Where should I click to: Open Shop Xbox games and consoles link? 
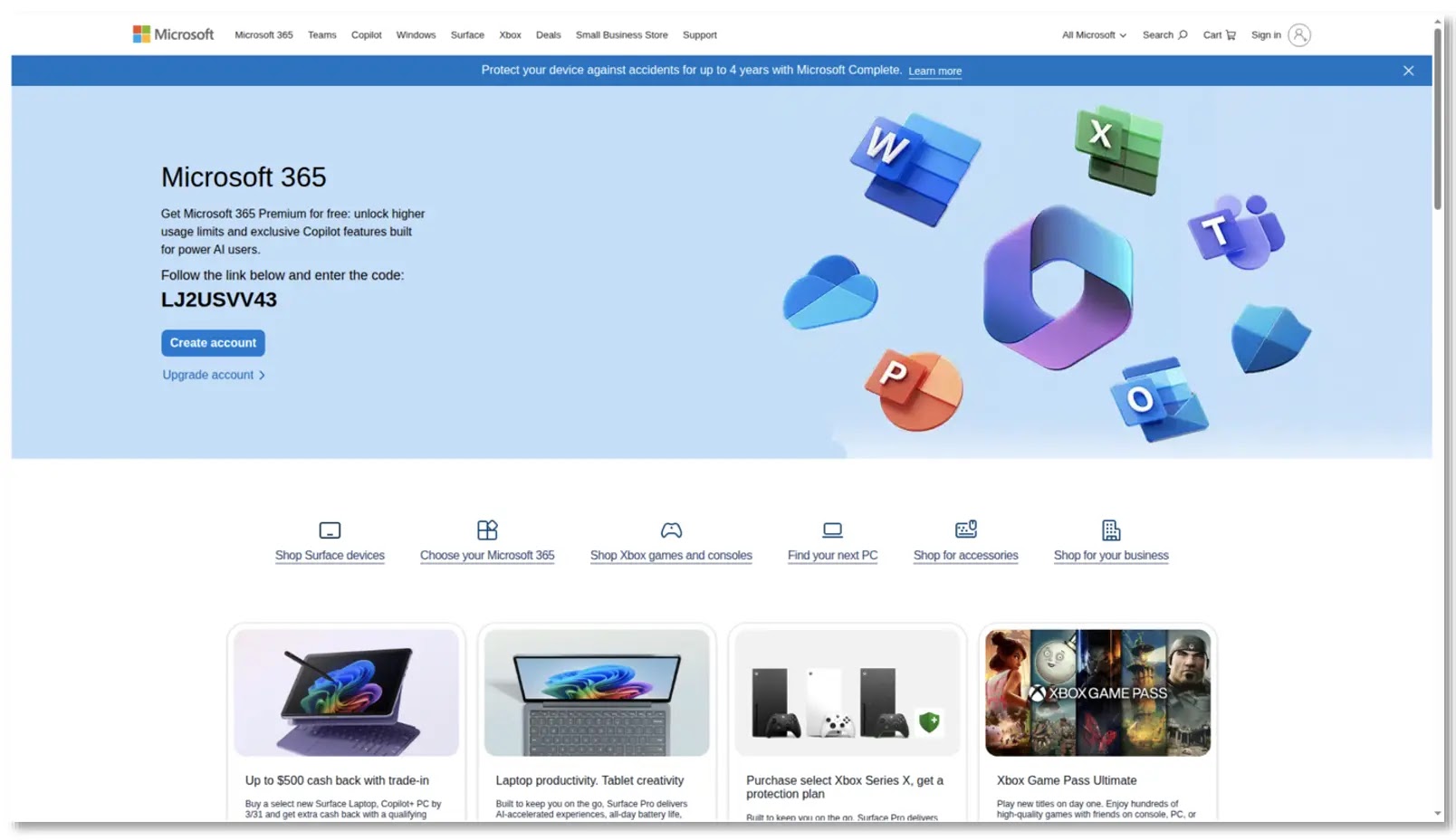point(671,556)
